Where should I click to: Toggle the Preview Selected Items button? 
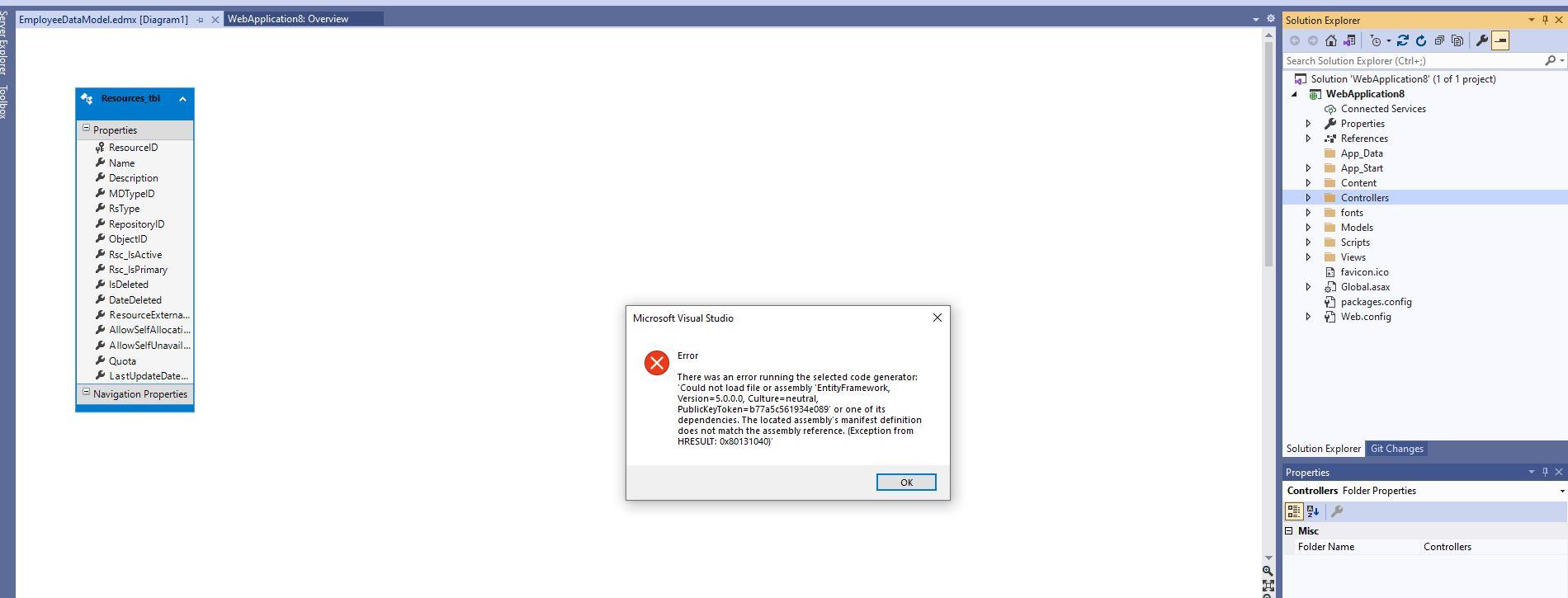tap(1500, 40)
